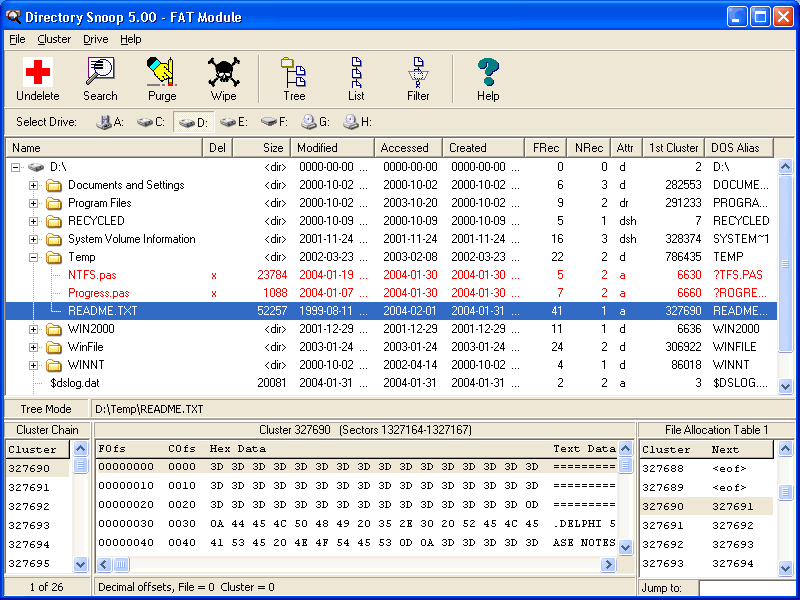Viewport: 800px width, 600px height.
Task: Select drive D:
Action: 193,122
